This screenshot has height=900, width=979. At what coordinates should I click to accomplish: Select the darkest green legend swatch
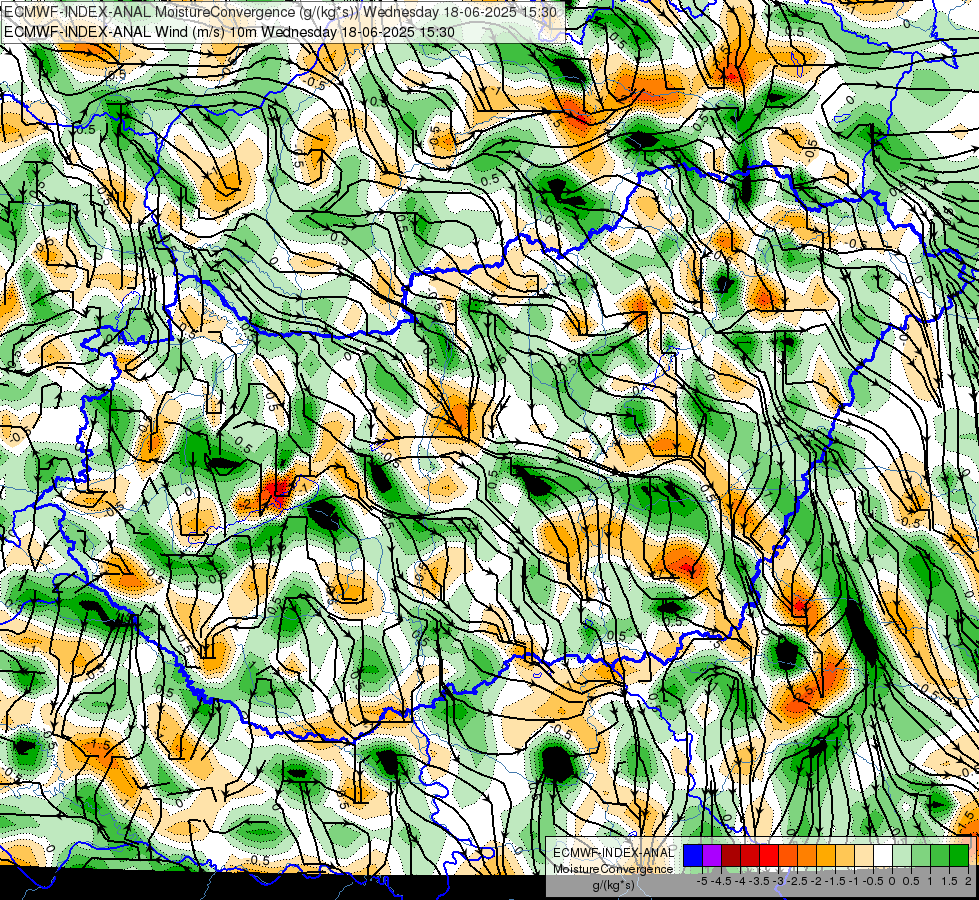pos(959,856)
